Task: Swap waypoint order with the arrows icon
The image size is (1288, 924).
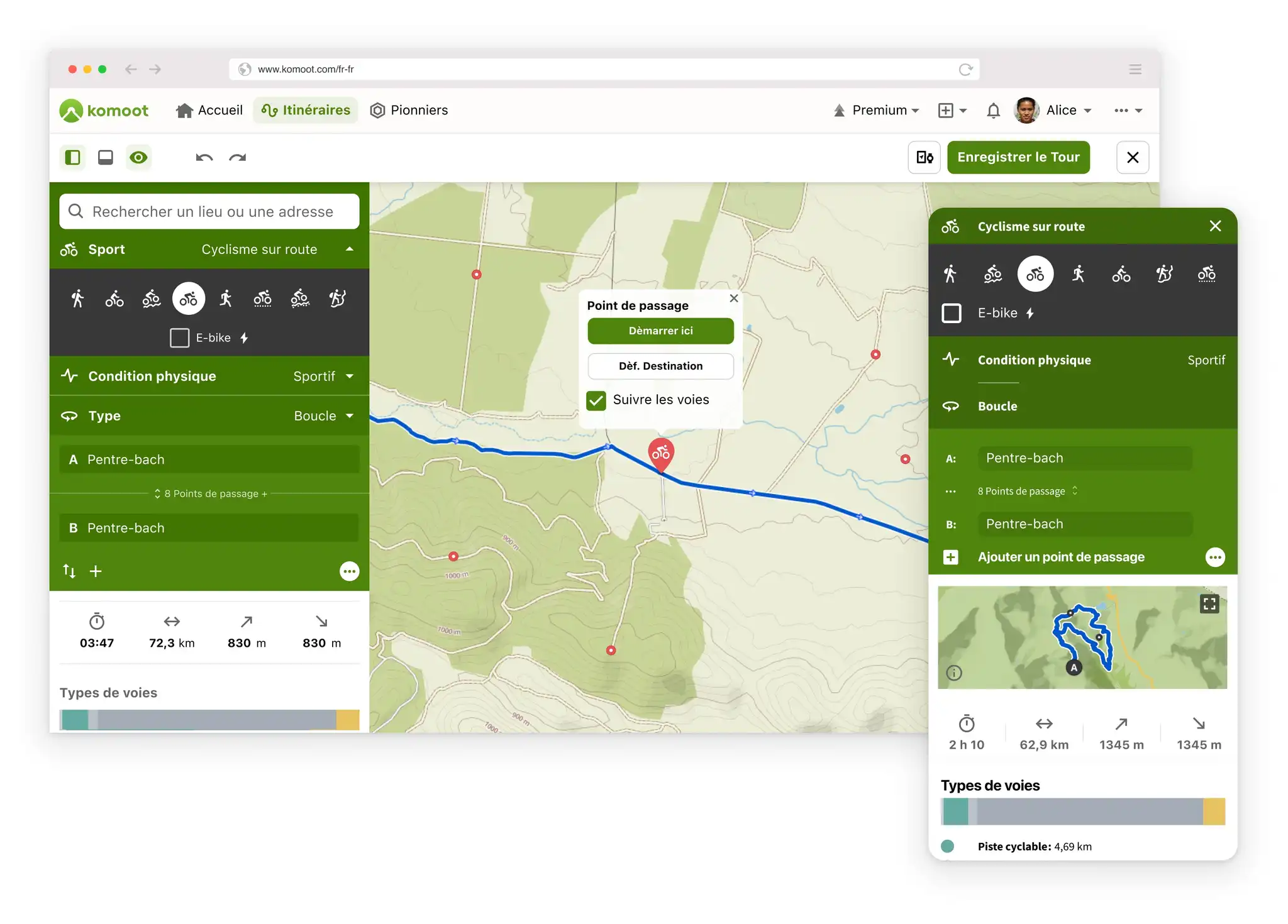Action: click(69, 571)
